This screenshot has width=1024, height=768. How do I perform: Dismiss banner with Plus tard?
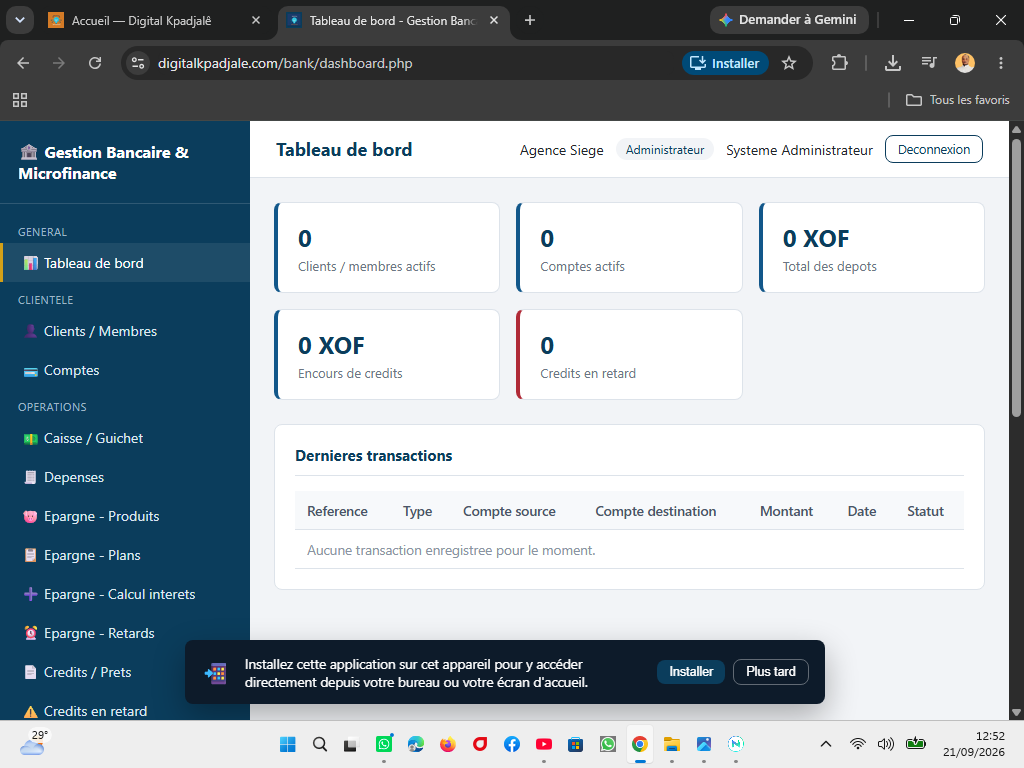pos(771,671)
